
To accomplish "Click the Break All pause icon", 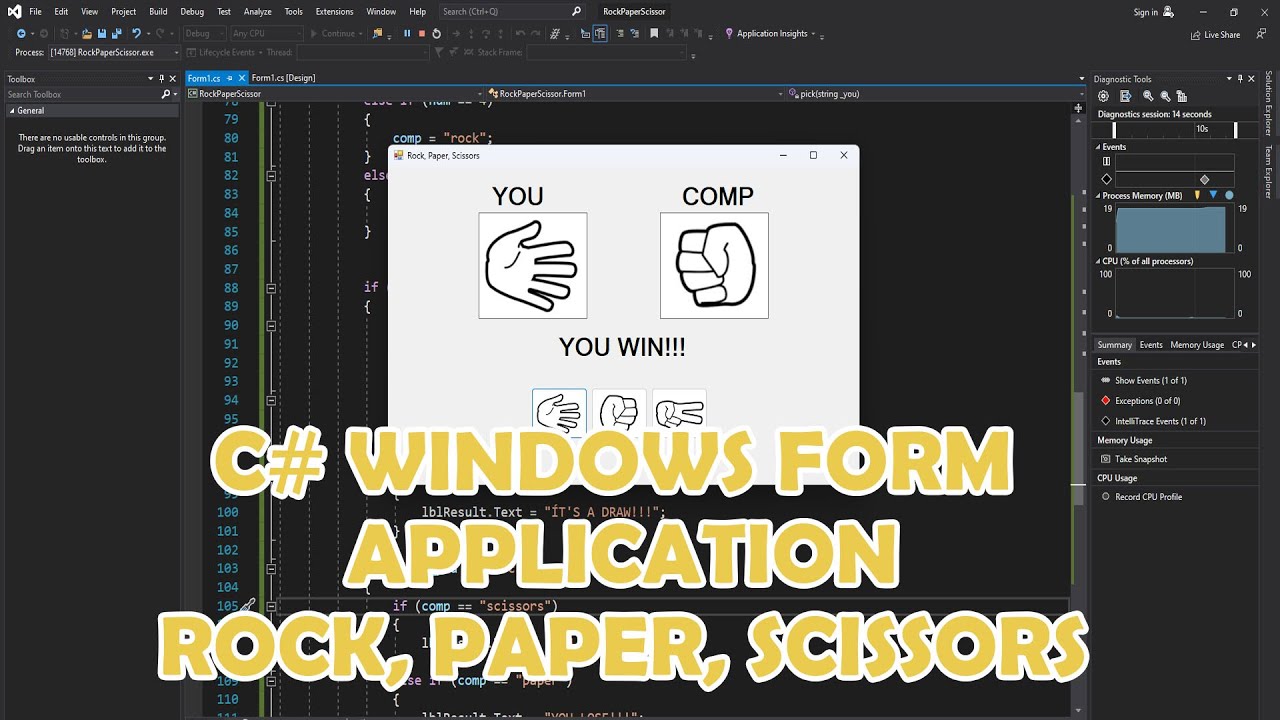I will click(407, 33).
